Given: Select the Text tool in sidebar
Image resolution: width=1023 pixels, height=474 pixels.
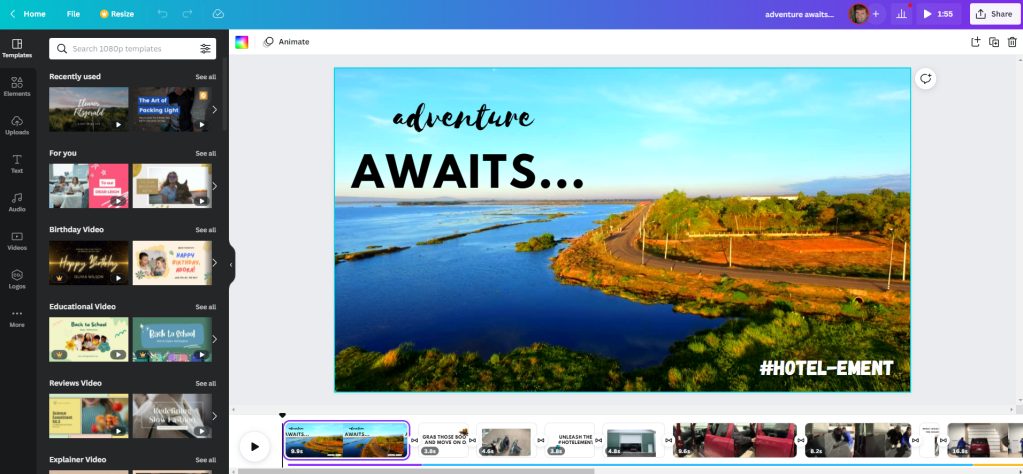Looking at the screenshot, I should (17, 163).
